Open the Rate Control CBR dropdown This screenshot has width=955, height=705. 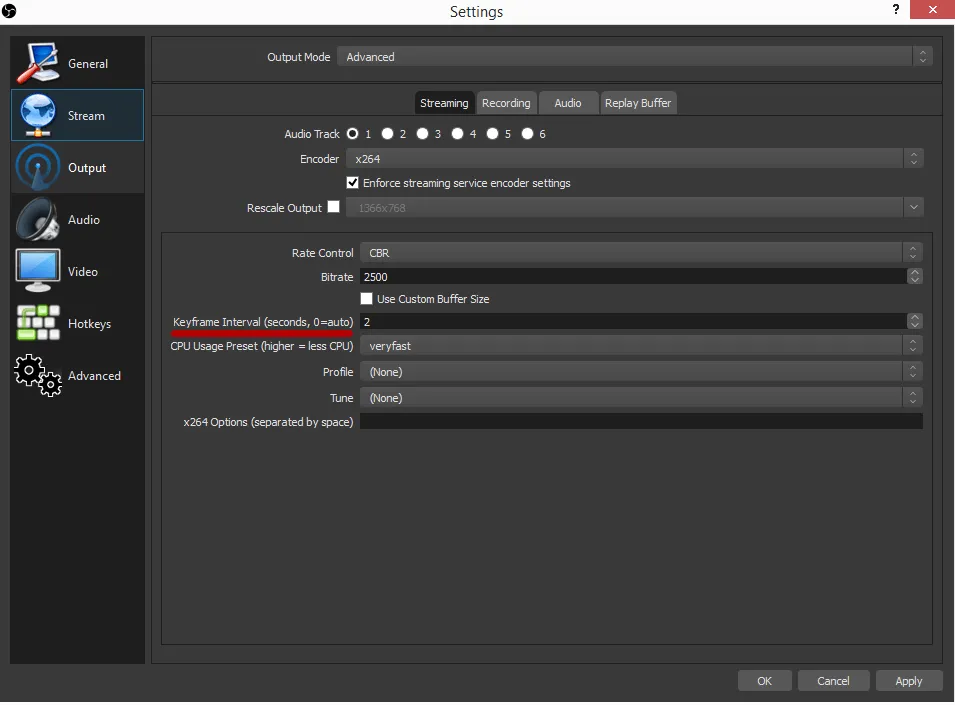pos(641,253)
